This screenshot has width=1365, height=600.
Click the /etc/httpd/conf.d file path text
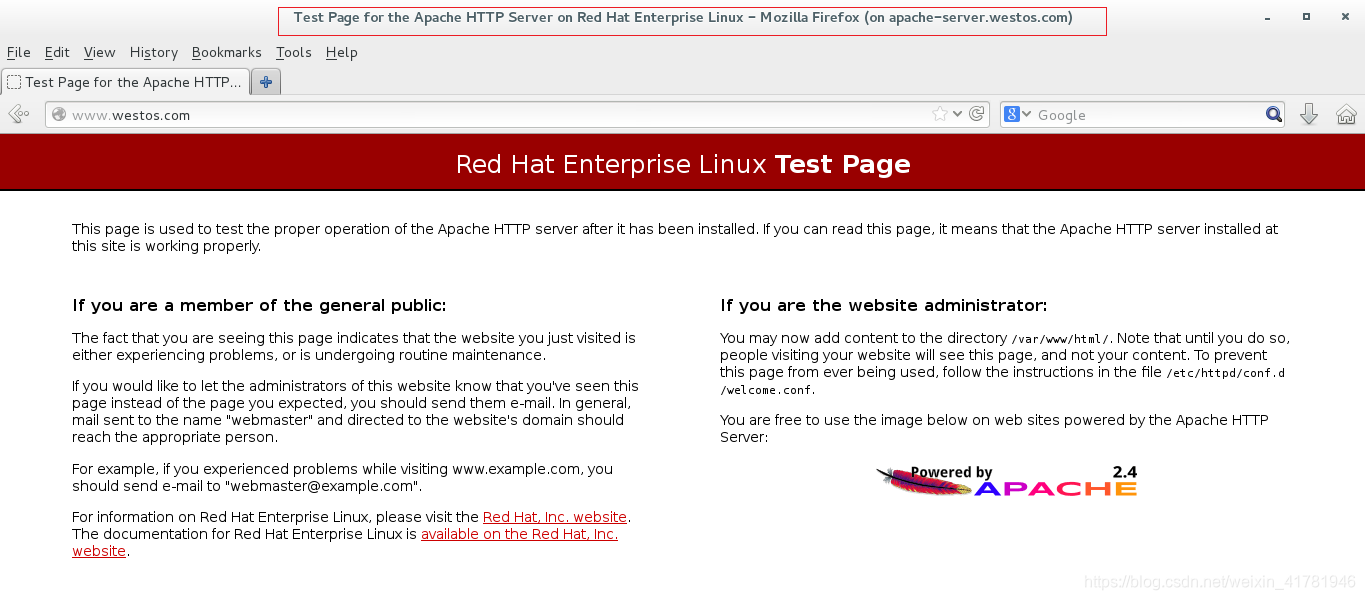pos(1226,373)
